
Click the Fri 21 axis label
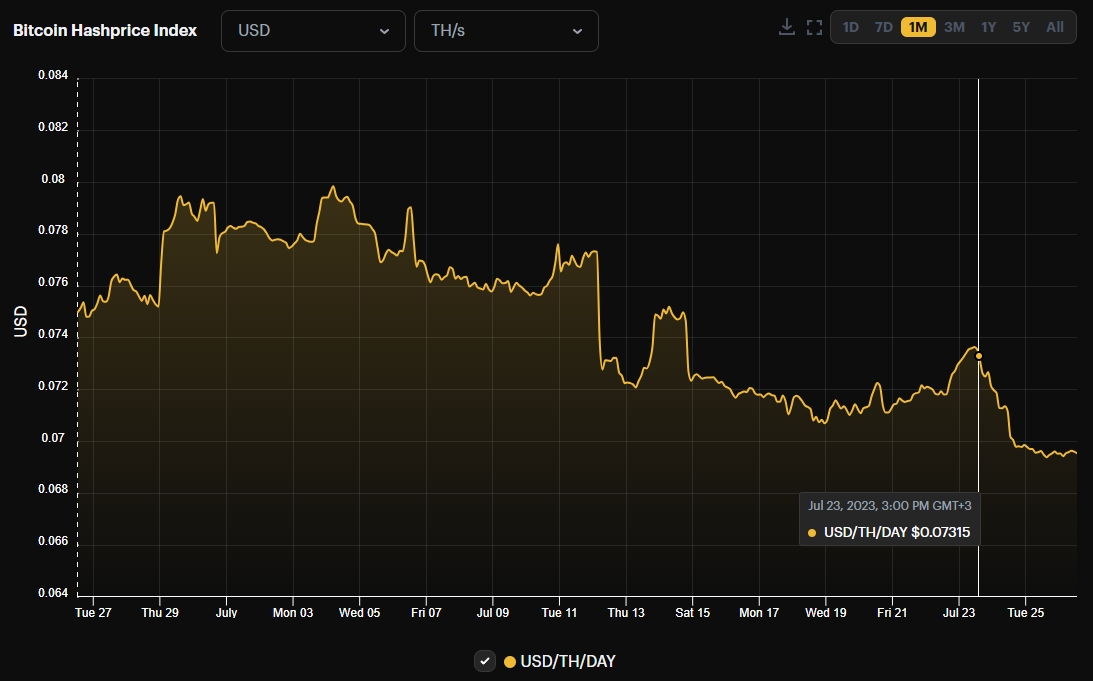pos(892,613)
